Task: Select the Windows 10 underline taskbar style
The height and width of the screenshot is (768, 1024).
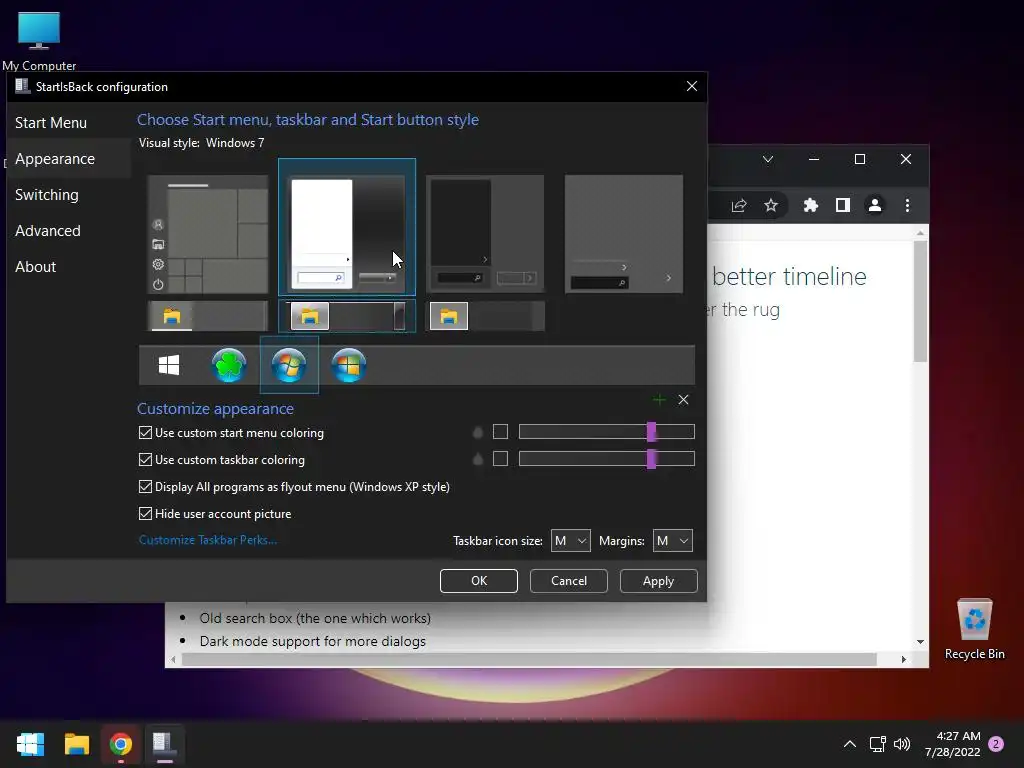Action: point(208,316)
